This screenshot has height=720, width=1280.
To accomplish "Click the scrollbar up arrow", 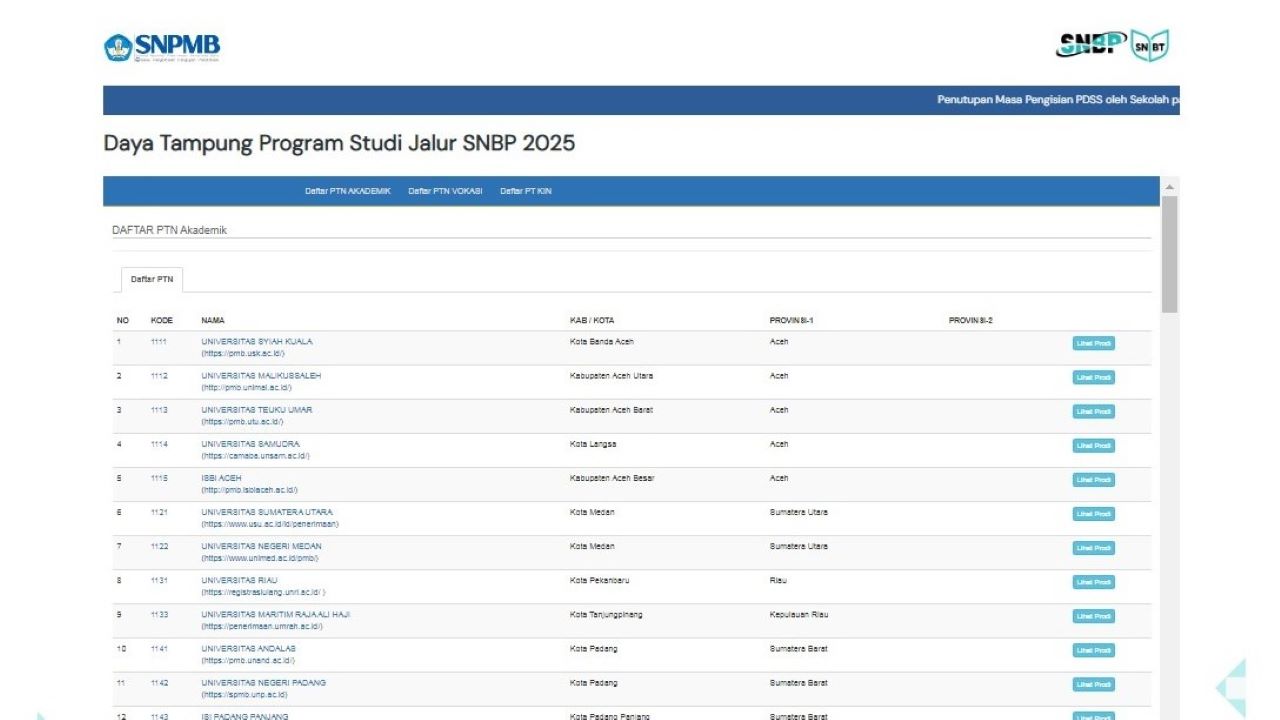I will (x=1169, y=186).
